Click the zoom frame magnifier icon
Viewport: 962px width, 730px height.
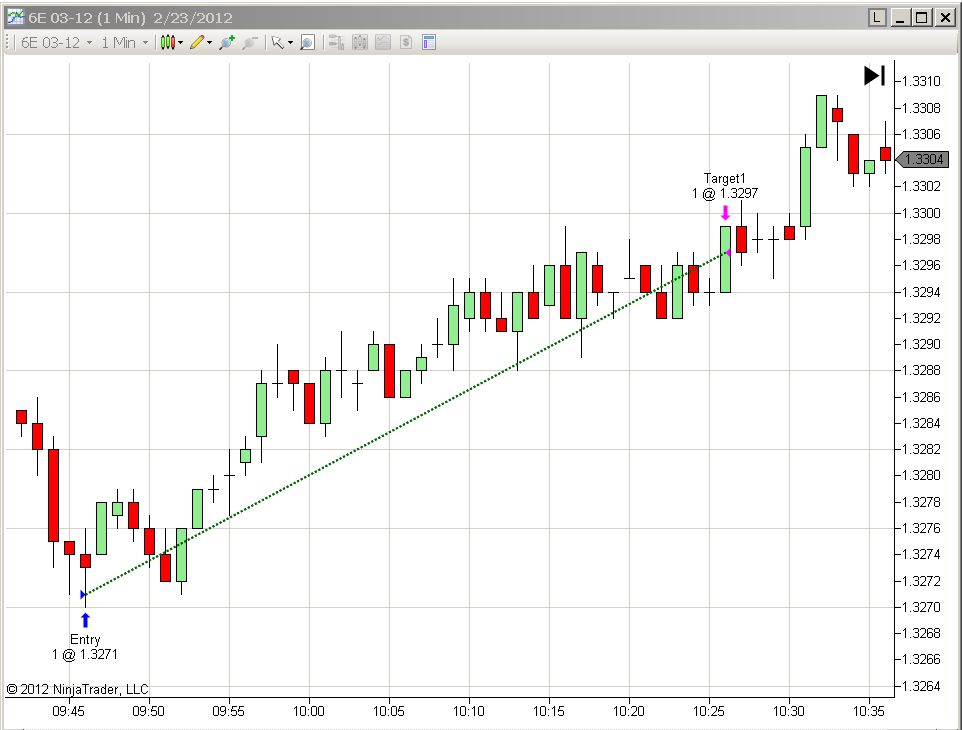click(x=307, y=42)
